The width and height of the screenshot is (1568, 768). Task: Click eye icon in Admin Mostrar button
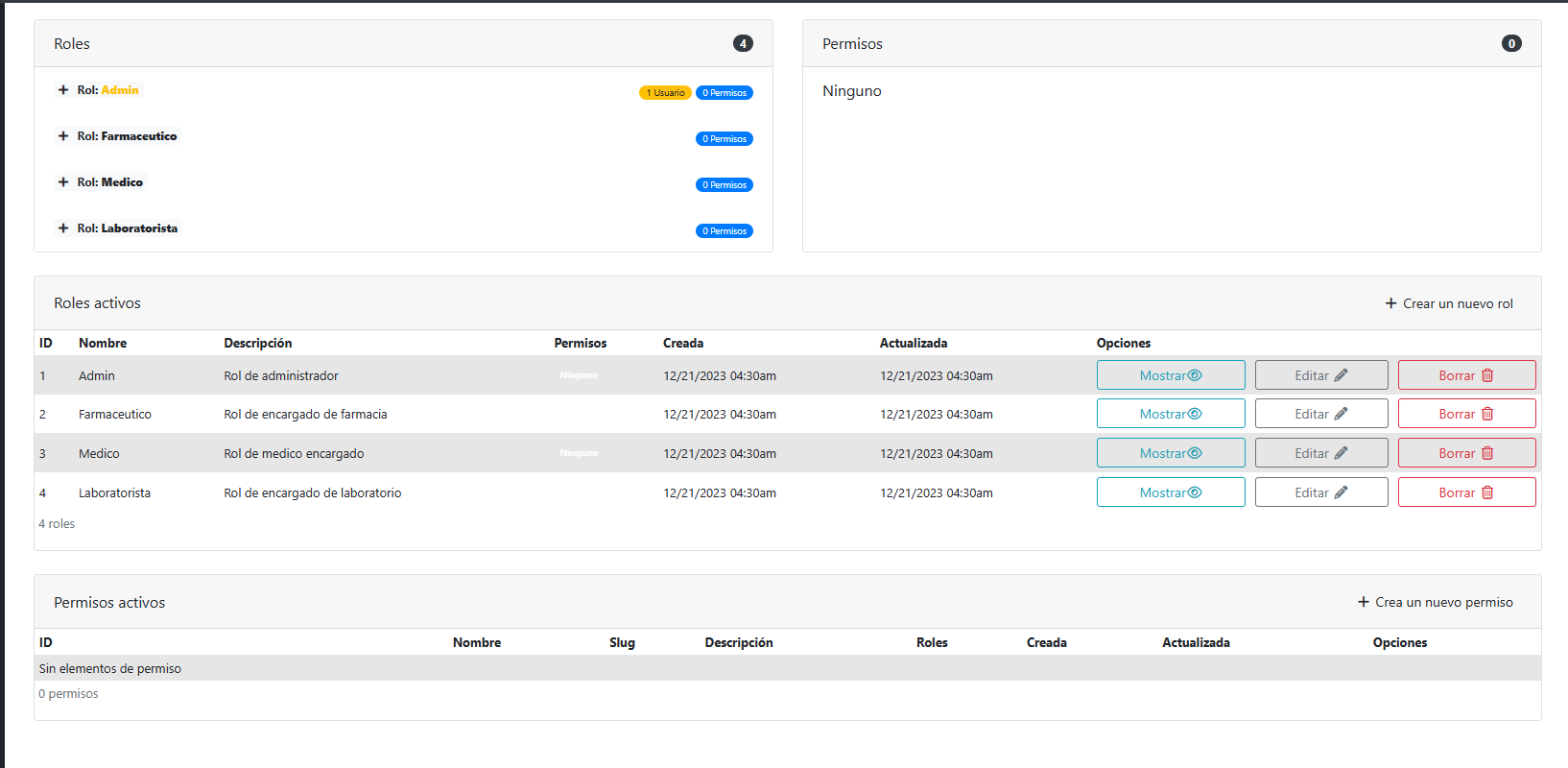[x=1195, y=375]
